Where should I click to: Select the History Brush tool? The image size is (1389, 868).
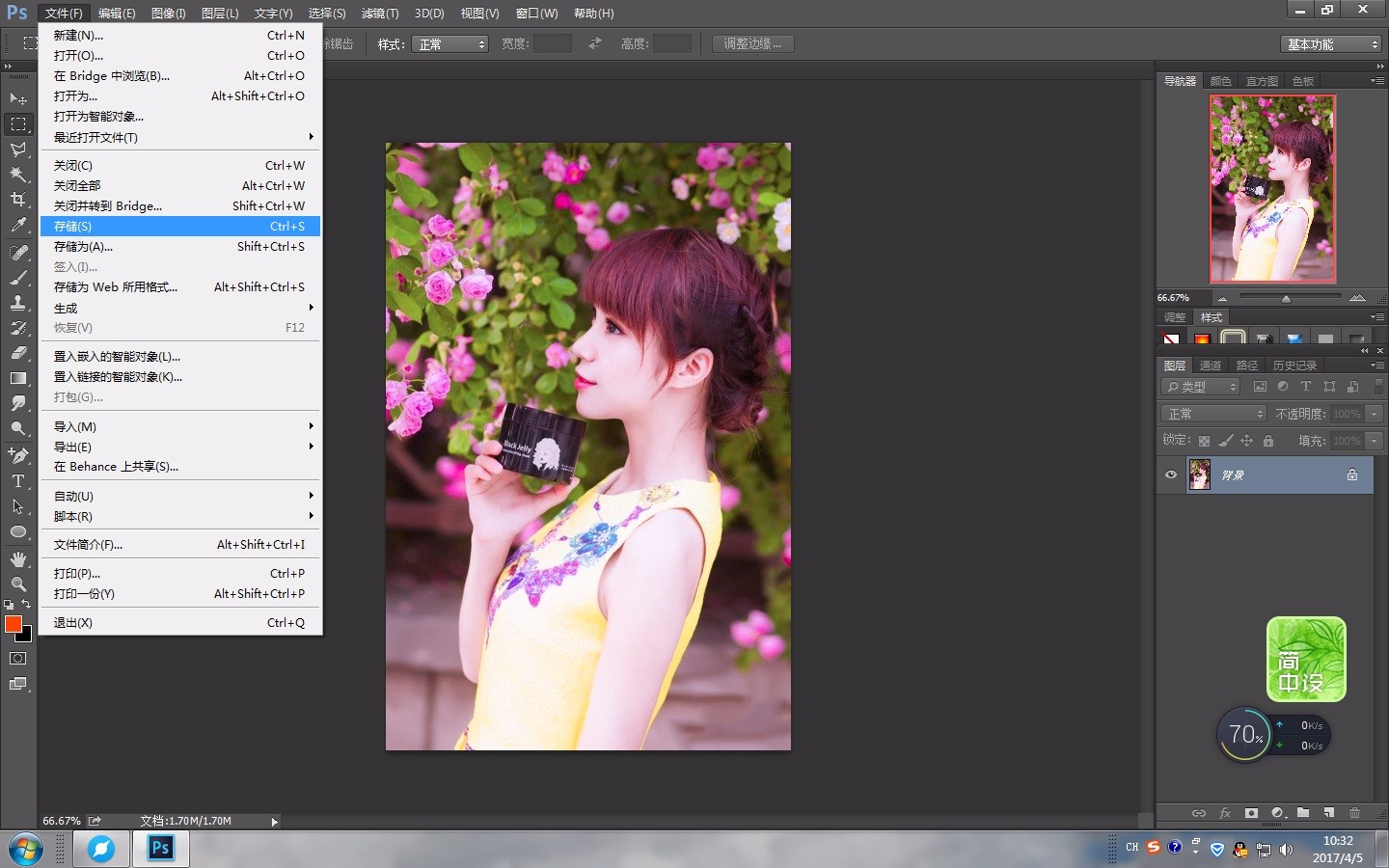(x=18, y=328)
